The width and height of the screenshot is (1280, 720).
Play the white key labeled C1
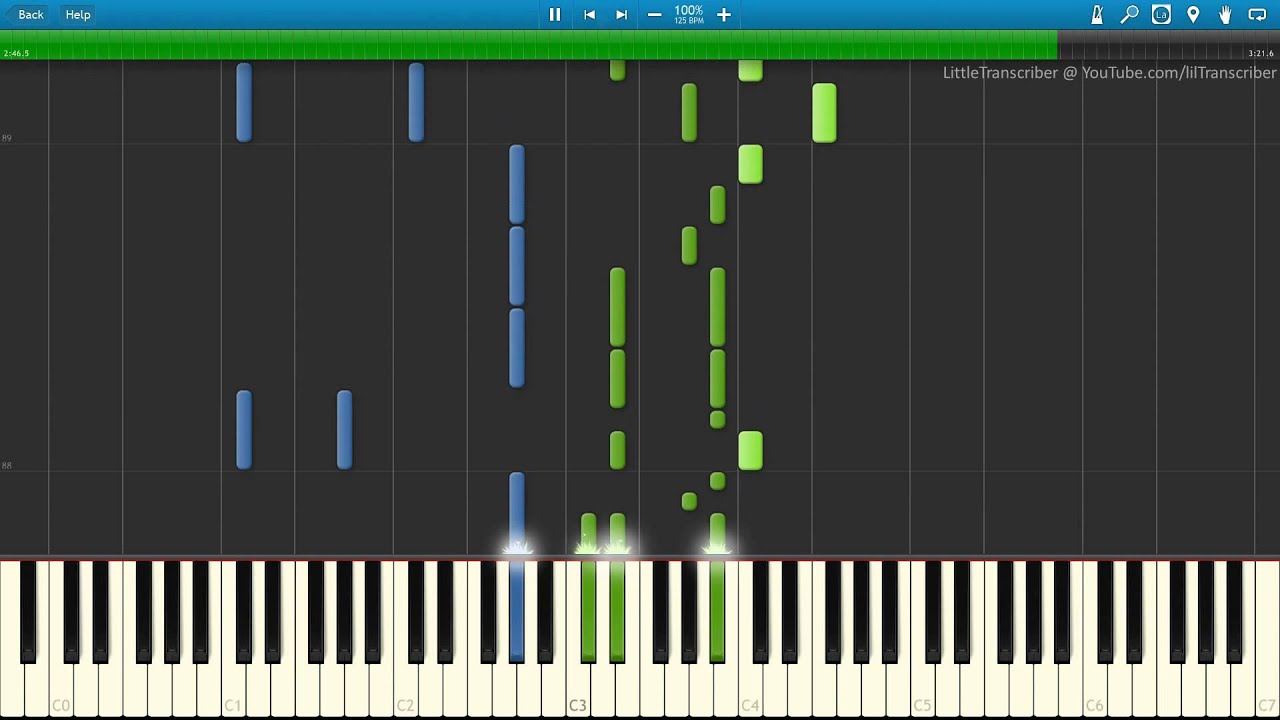coord(233,690)
